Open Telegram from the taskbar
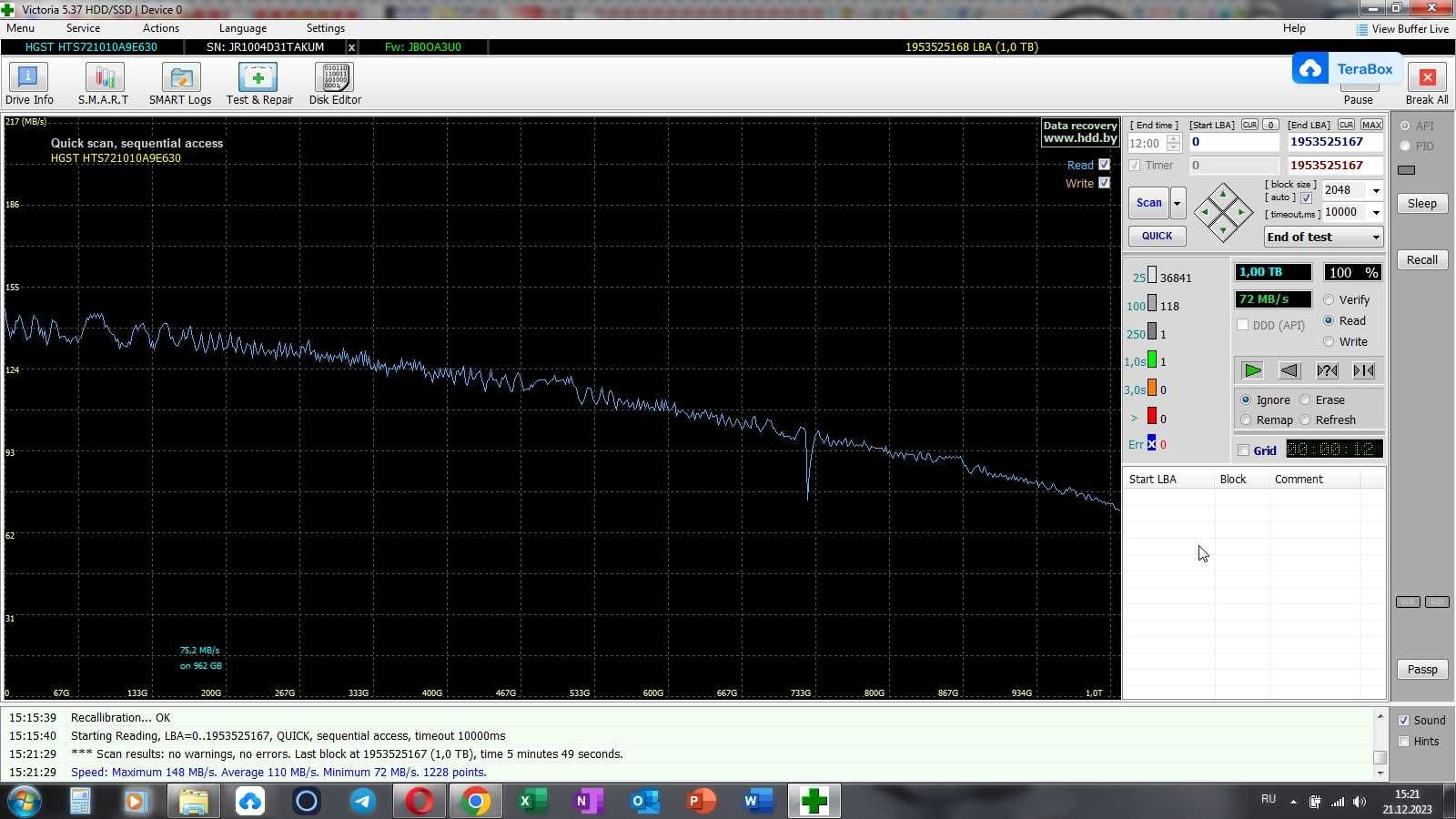 (363, 801)
